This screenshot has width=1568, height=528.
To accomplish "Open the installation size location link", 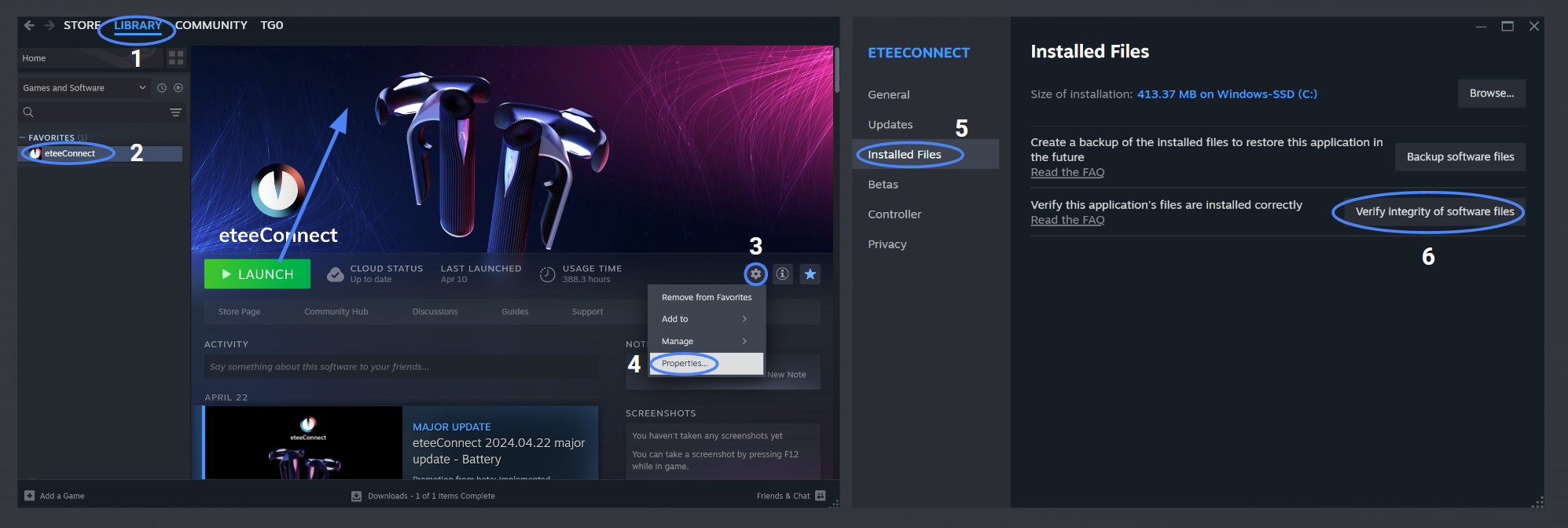I will tap(1227, 94).
